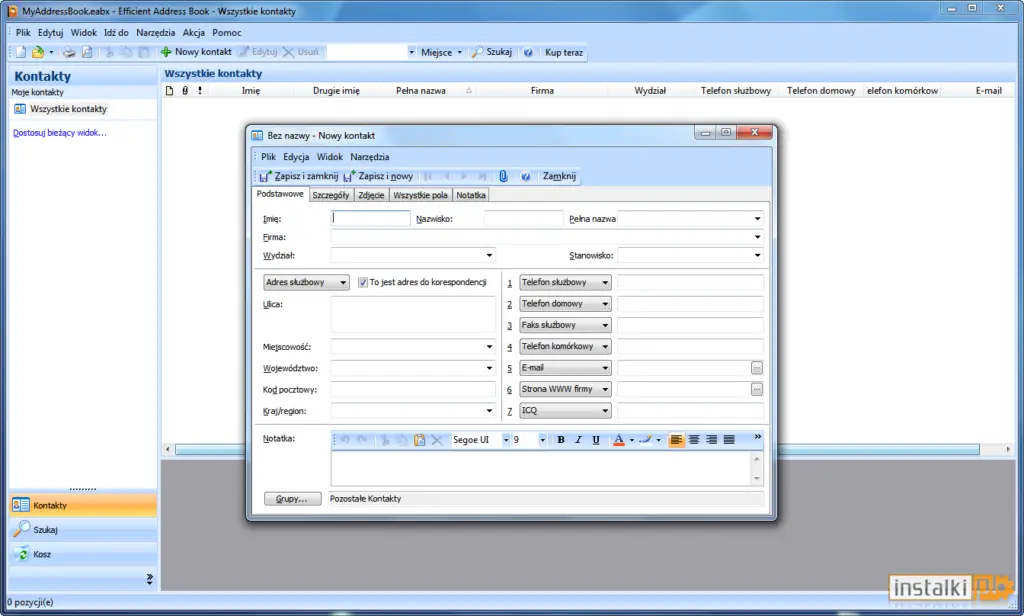This screenshot has height=616, width=1024.
Task: Open the font size dropdown showing 9
Action: (x=542, y=440)
